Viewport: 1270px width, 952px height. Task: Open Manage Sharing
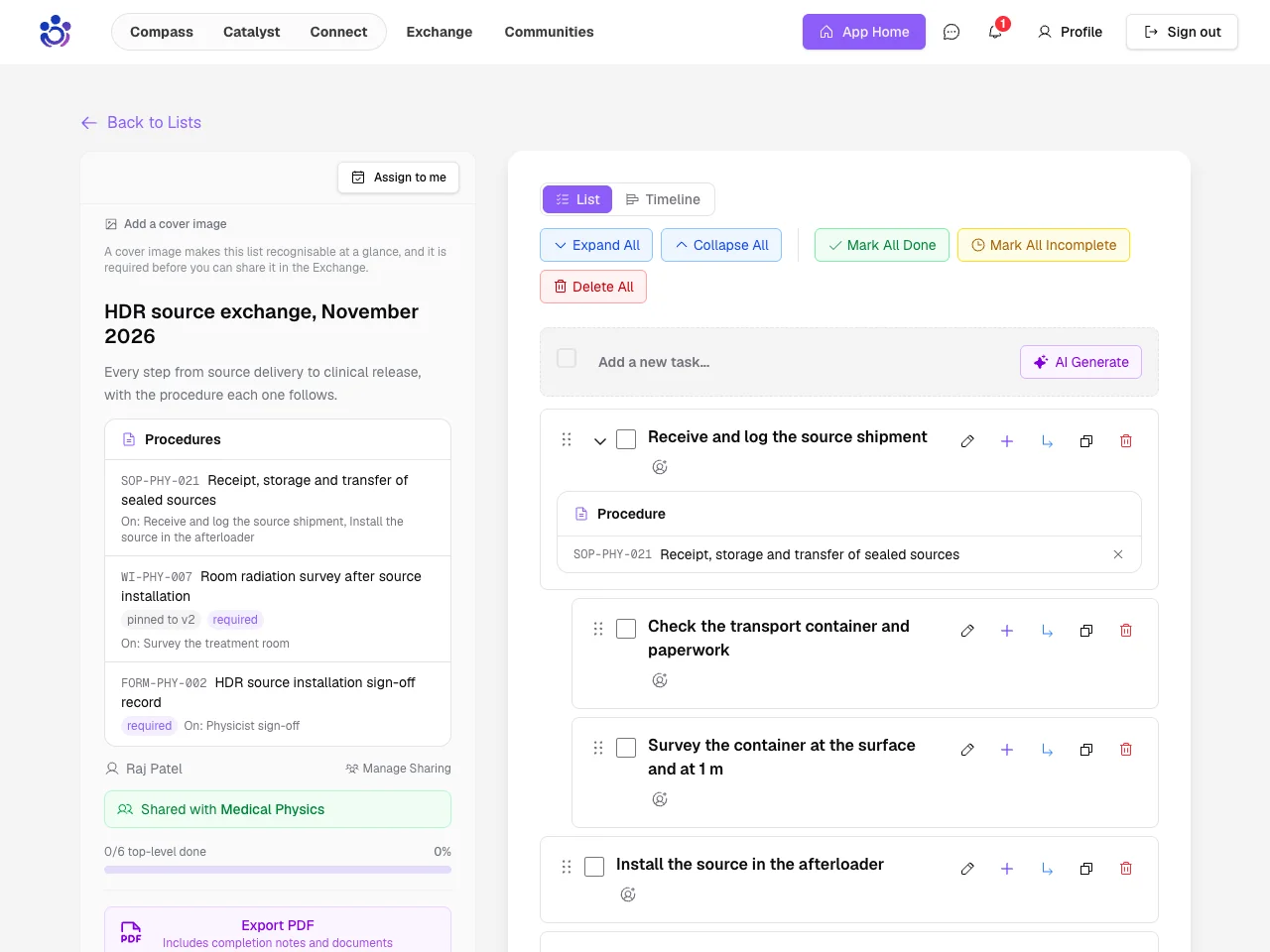[398, 769]
